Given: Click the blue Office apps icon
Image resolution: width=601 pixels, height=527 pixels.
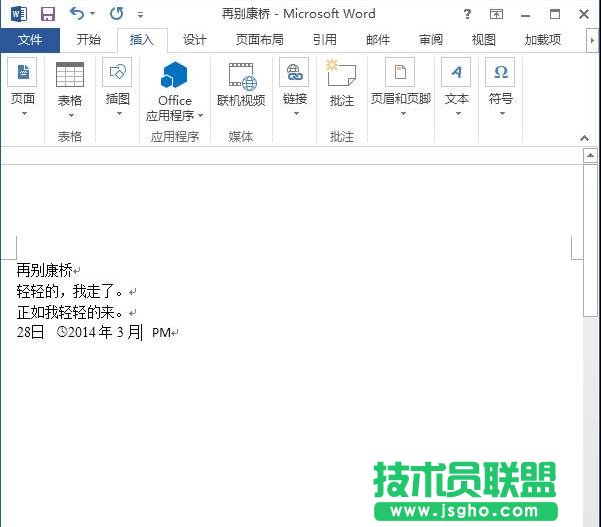Looking at the screenshot, I should coord(174,75).
